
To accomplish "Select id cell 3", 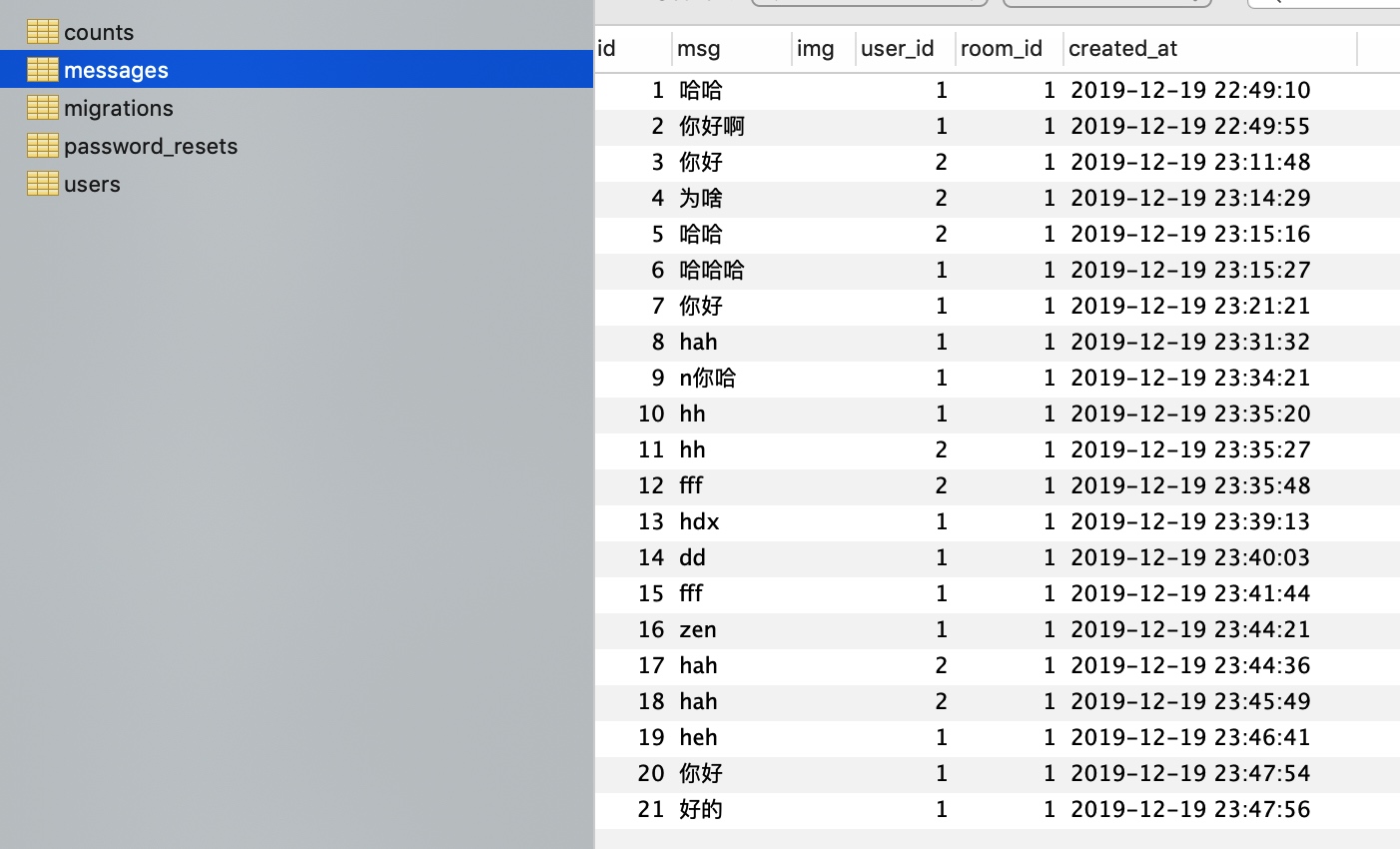I will coord(658,162).
